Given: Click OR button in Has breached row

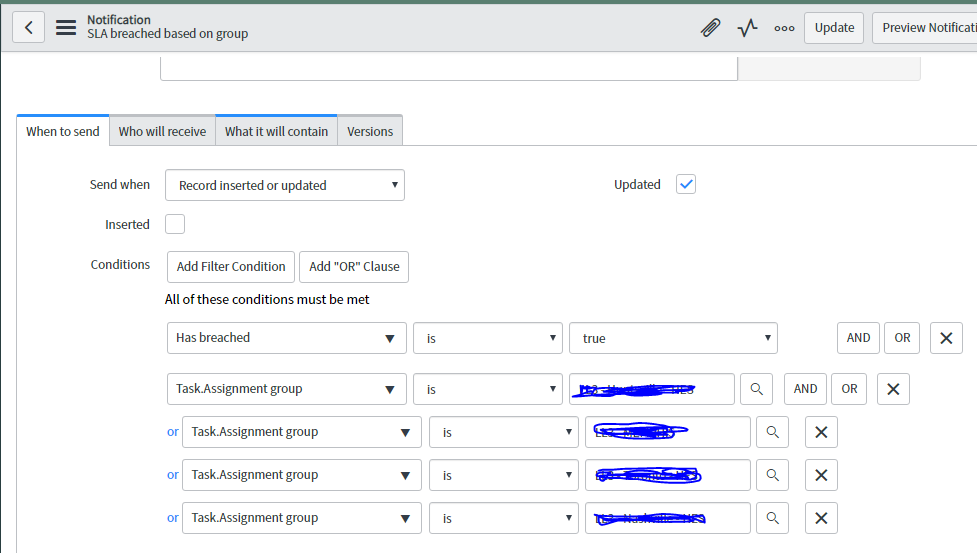Looking at the screenshot, I should tap(902, 338).
